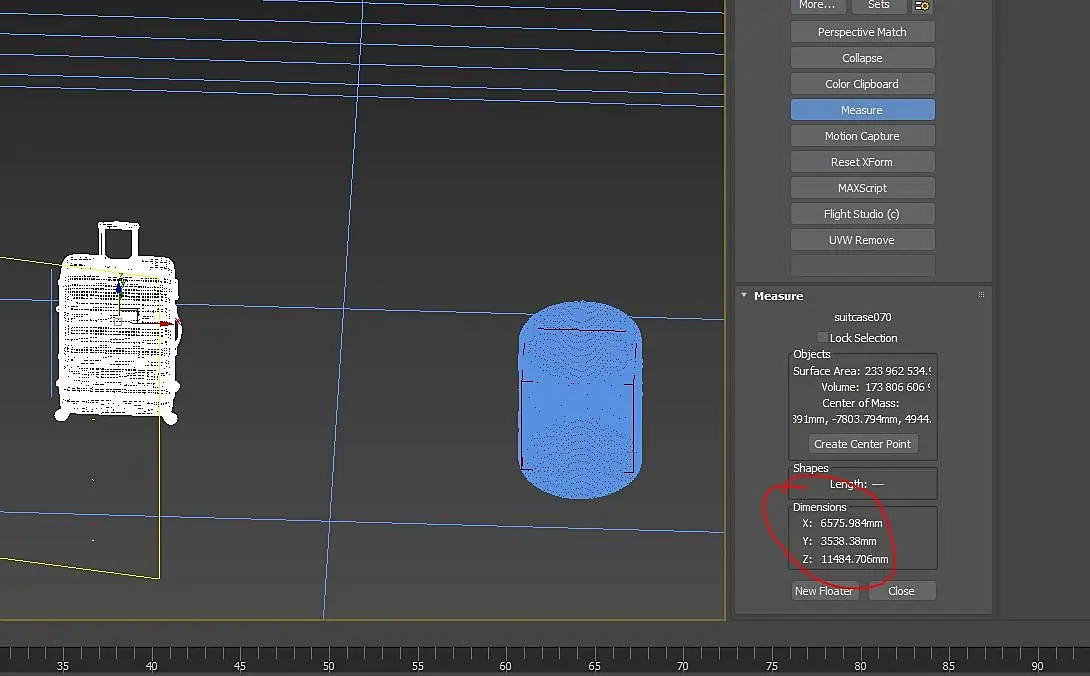
Task: Close the Measure utility panel
Action: click(901, 591)
